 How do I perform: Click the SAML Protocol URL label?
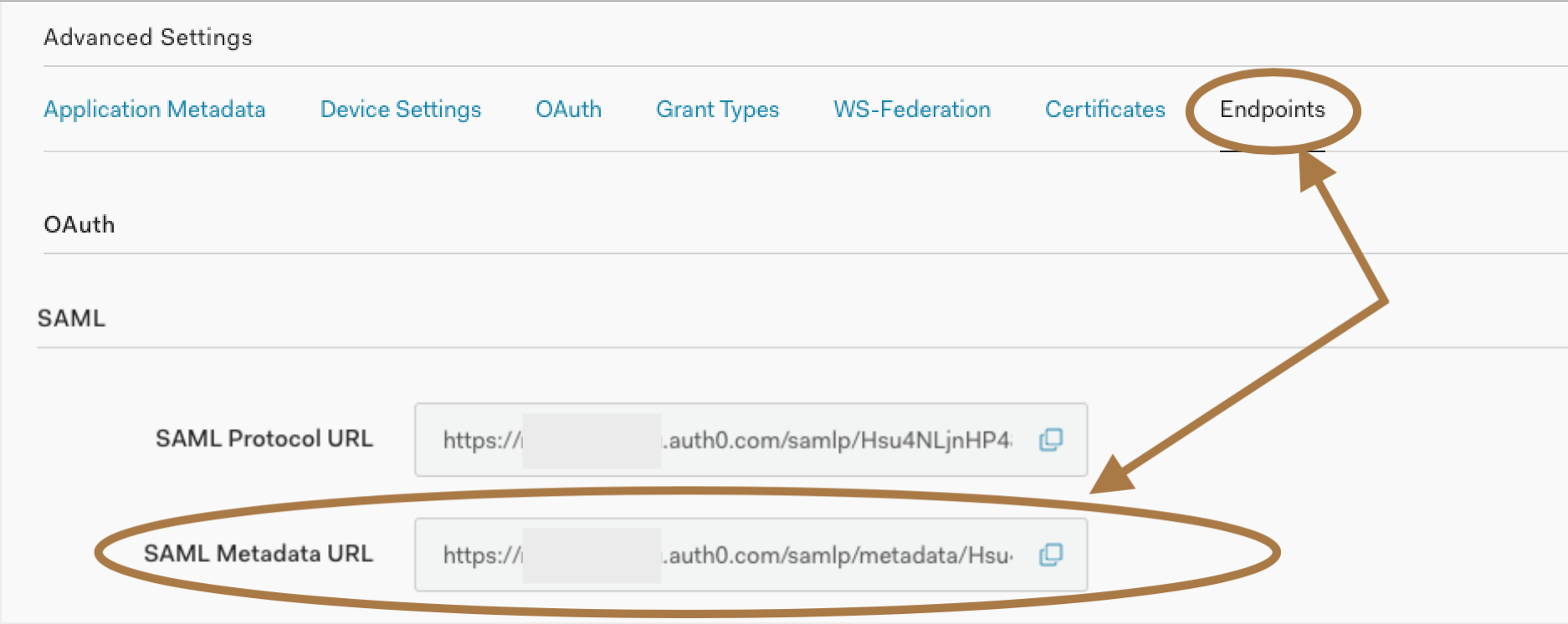point(264,439)
